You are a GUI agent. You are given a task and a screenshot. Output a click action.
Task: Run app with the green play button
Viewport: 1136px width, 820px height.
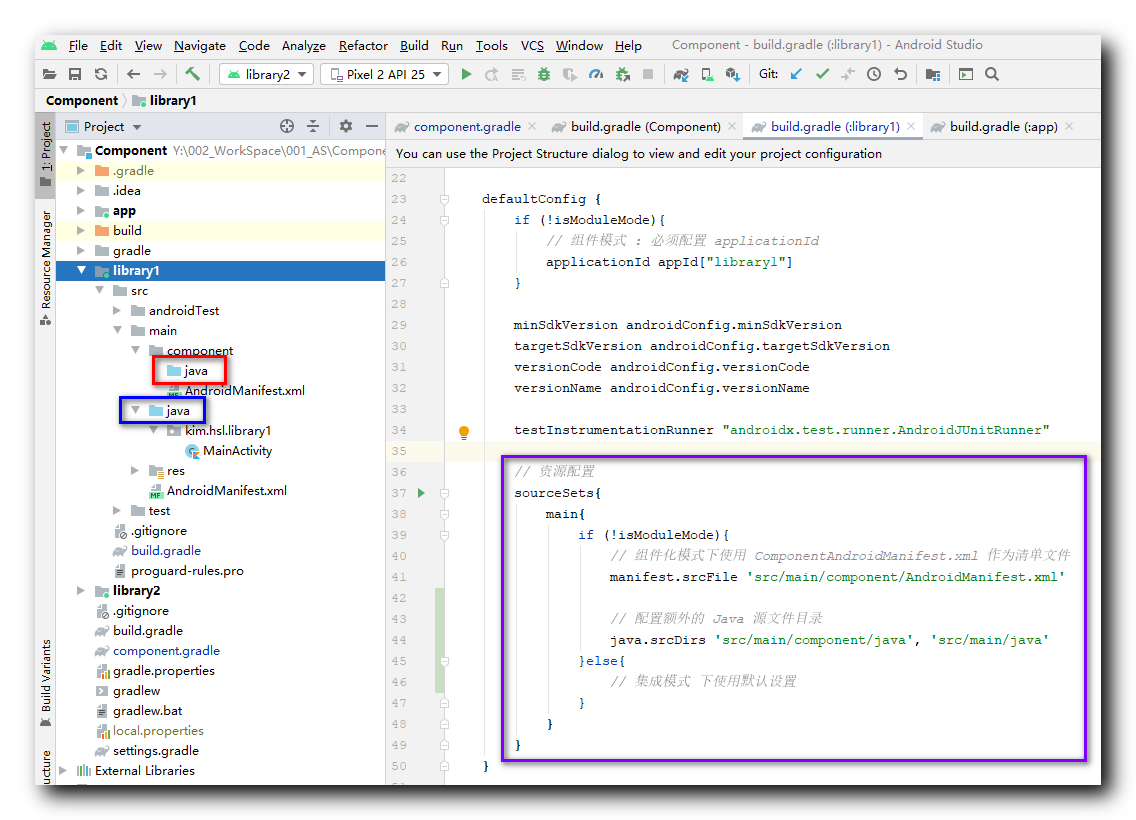point(466,75)
